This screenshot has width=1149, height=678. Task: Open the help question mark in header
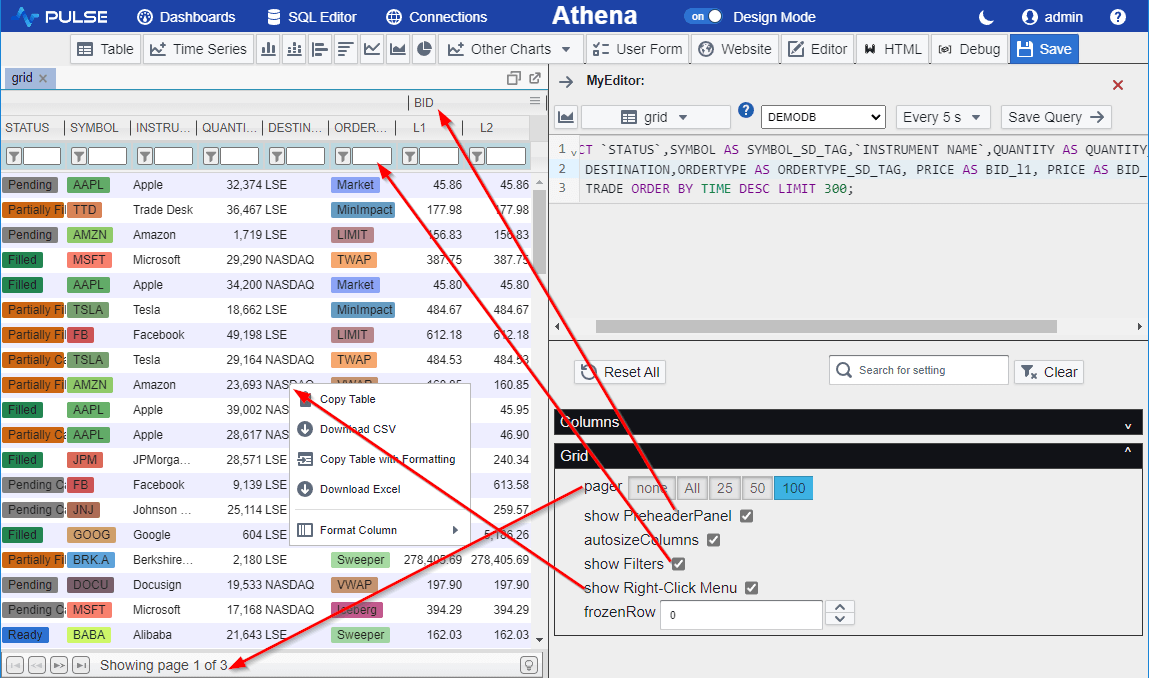[1117, 17]
